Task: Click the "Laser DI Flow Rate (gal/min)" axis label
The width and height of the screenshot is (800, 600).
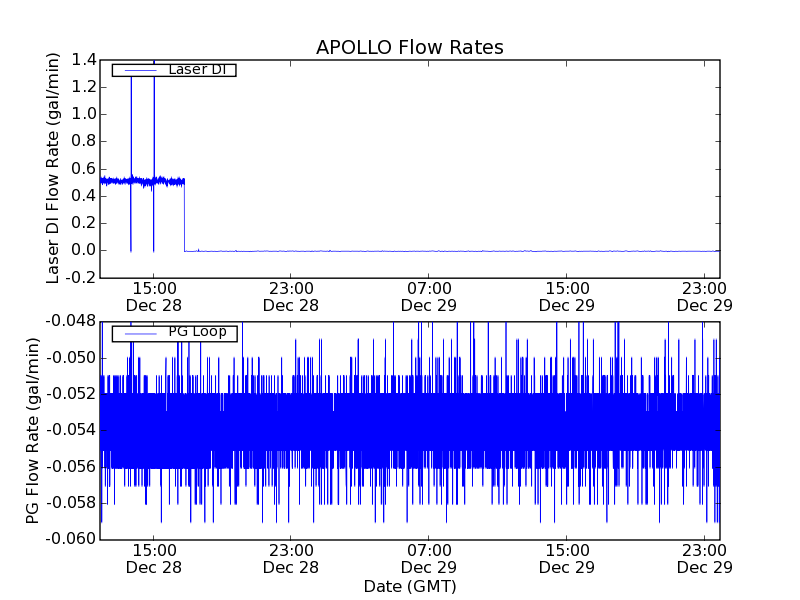Action: pyautogui.click(x=54, y=168)
